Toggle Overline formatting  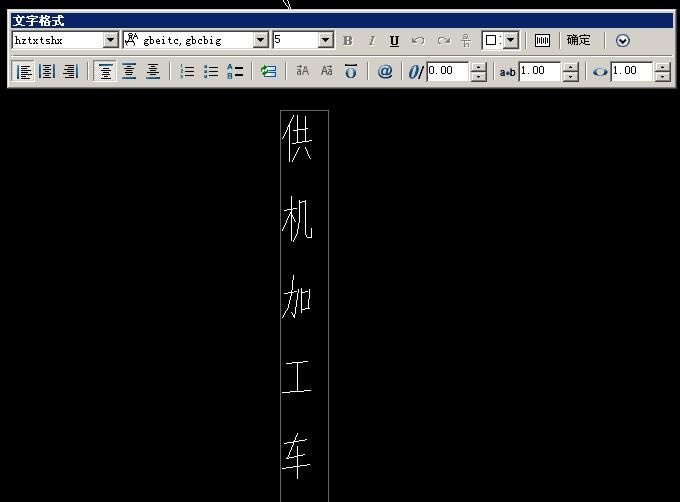pos(350,71)
